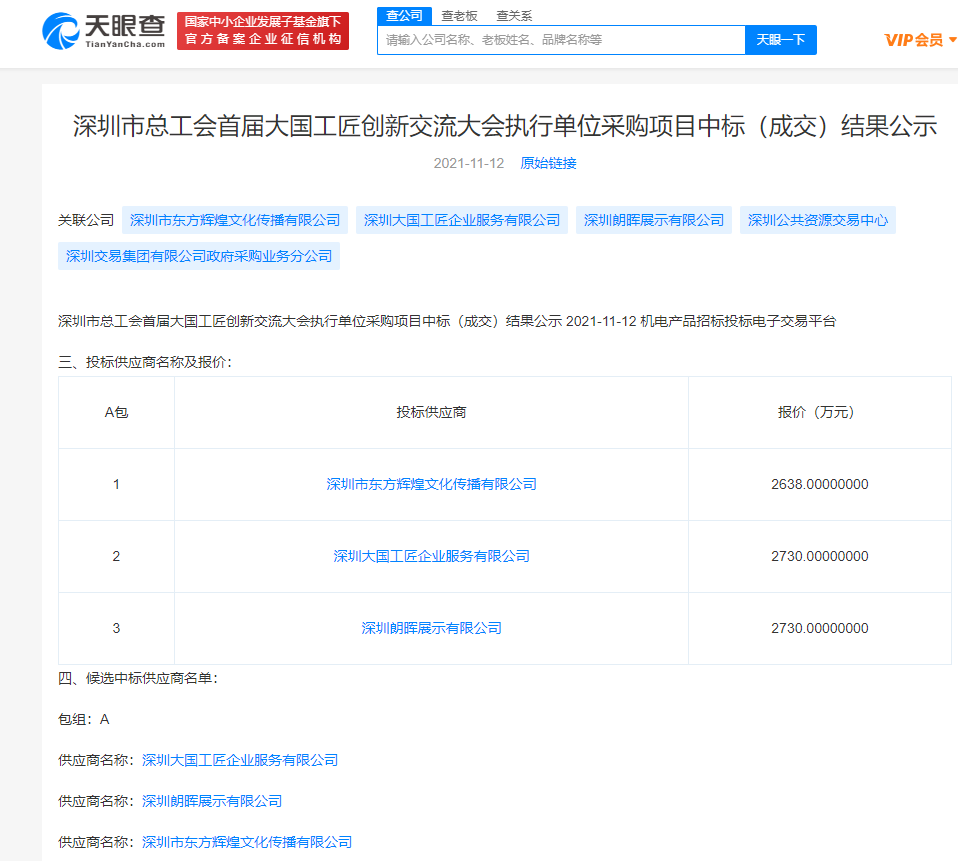Click the 深圳交易集团有限公司政府采购业务分公司 tag
The image size is (958, 861).
coord(199,256)
